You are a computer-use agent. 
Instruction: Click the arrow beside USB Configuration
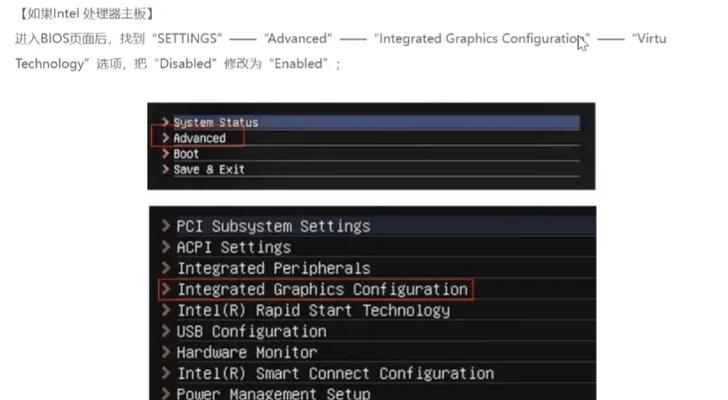[x=166, y=331]
